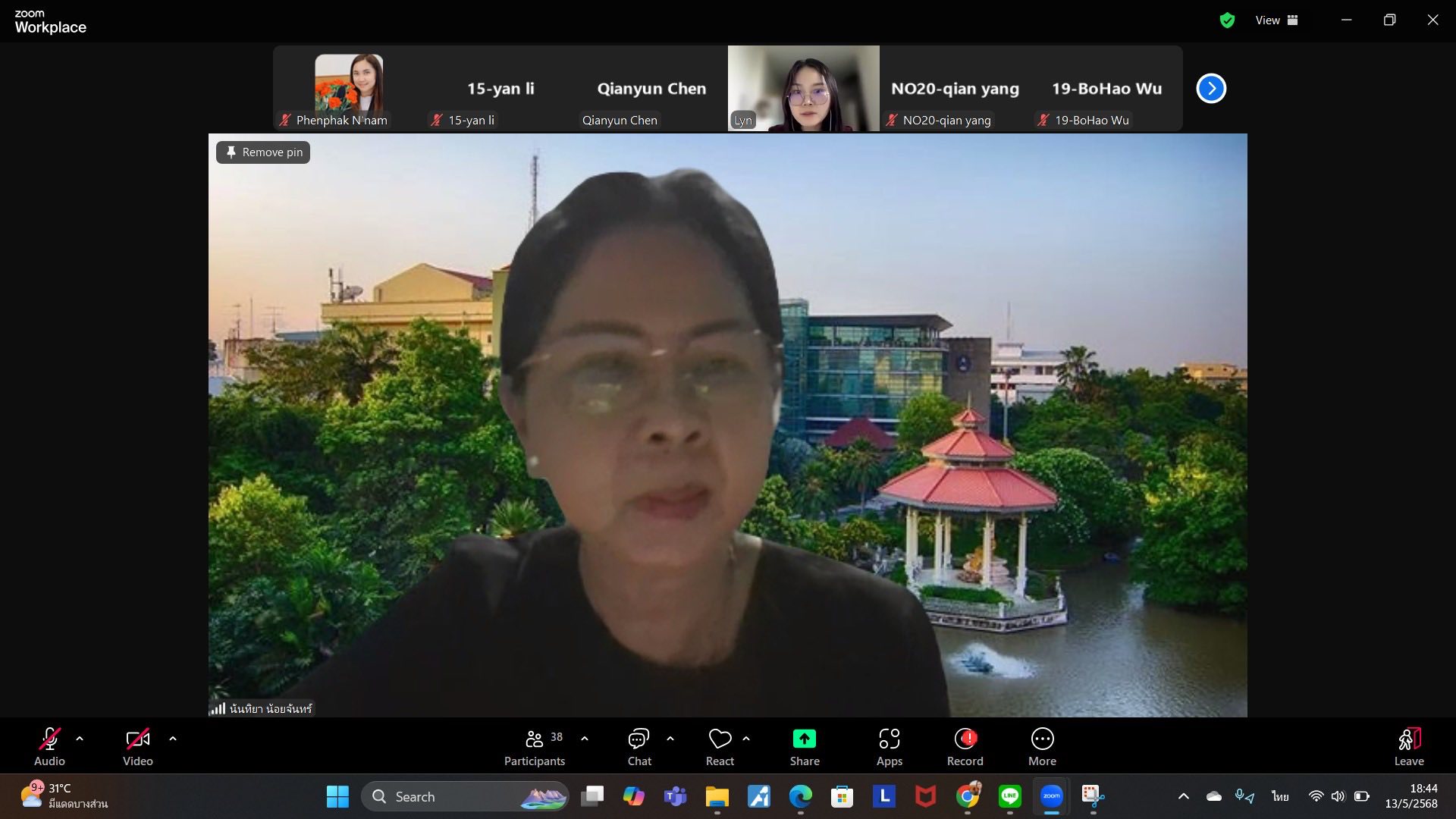Open Wi-Fi network settings in tray
1456x819 pixels.
1316,796
